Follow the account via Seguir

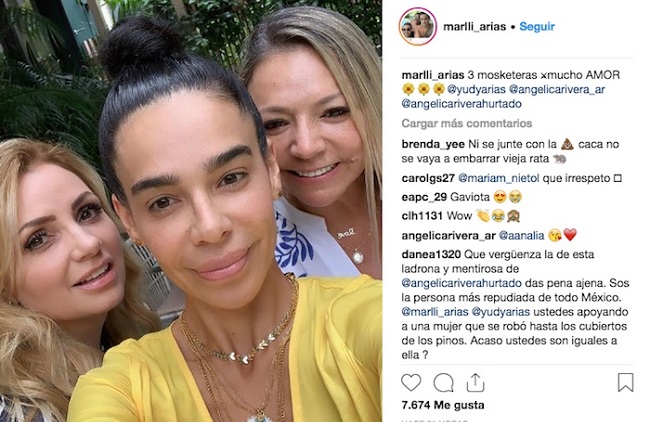[537, 27]
